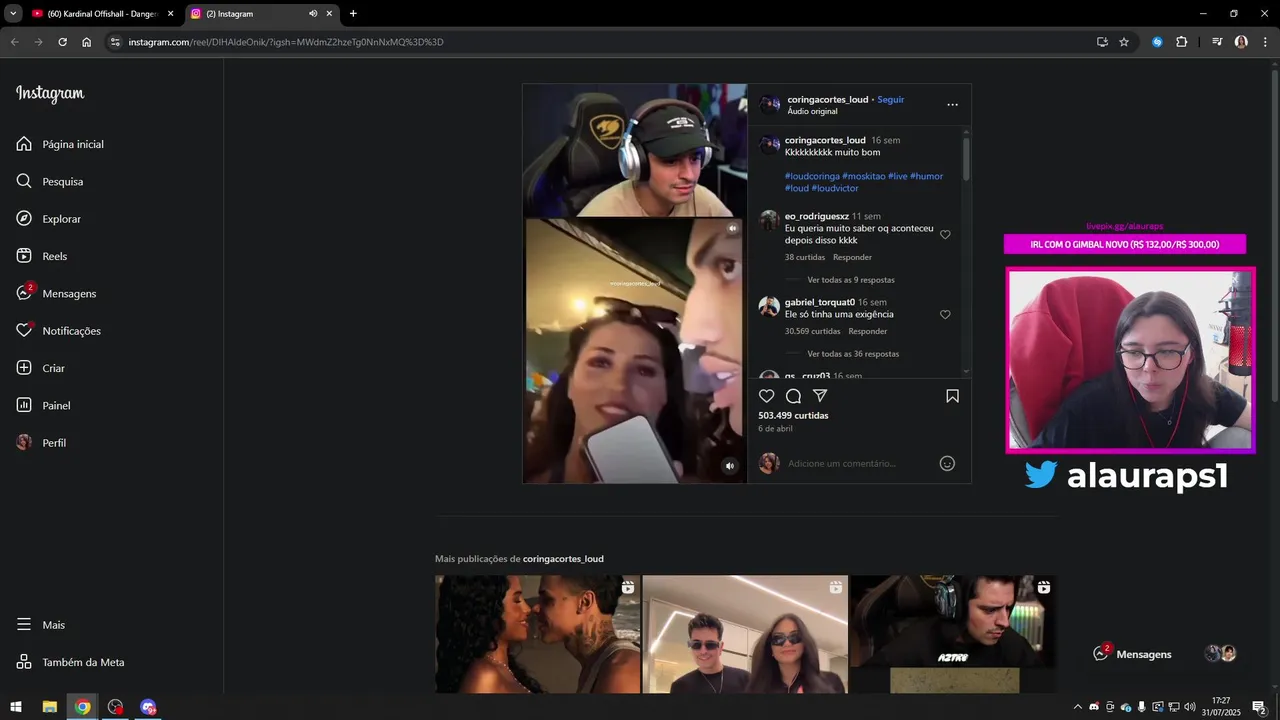
Task: Click the comment bubble icon
Action: point(793,396)
